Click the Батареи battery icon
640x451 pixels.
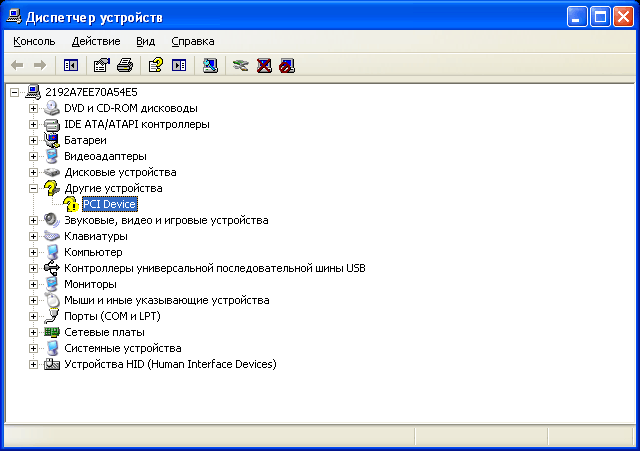52,140
